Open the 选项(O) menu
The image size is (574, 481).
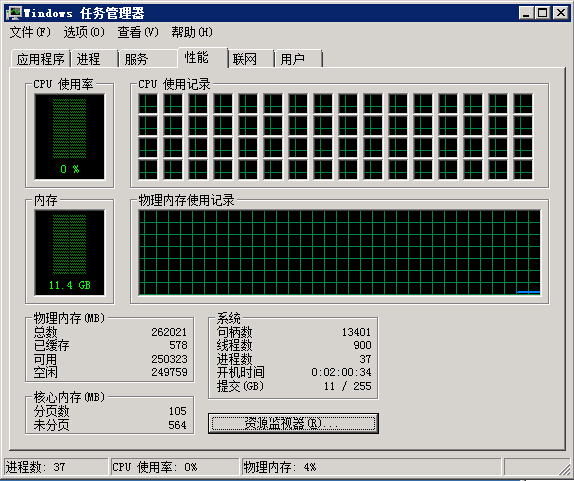[x=84, y=32]
